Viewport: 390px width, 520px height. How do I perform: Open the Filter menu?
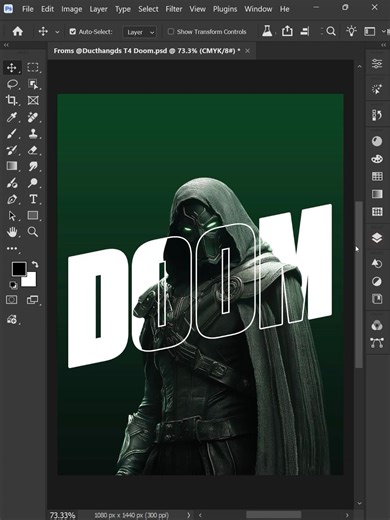(x=174, y=9)
